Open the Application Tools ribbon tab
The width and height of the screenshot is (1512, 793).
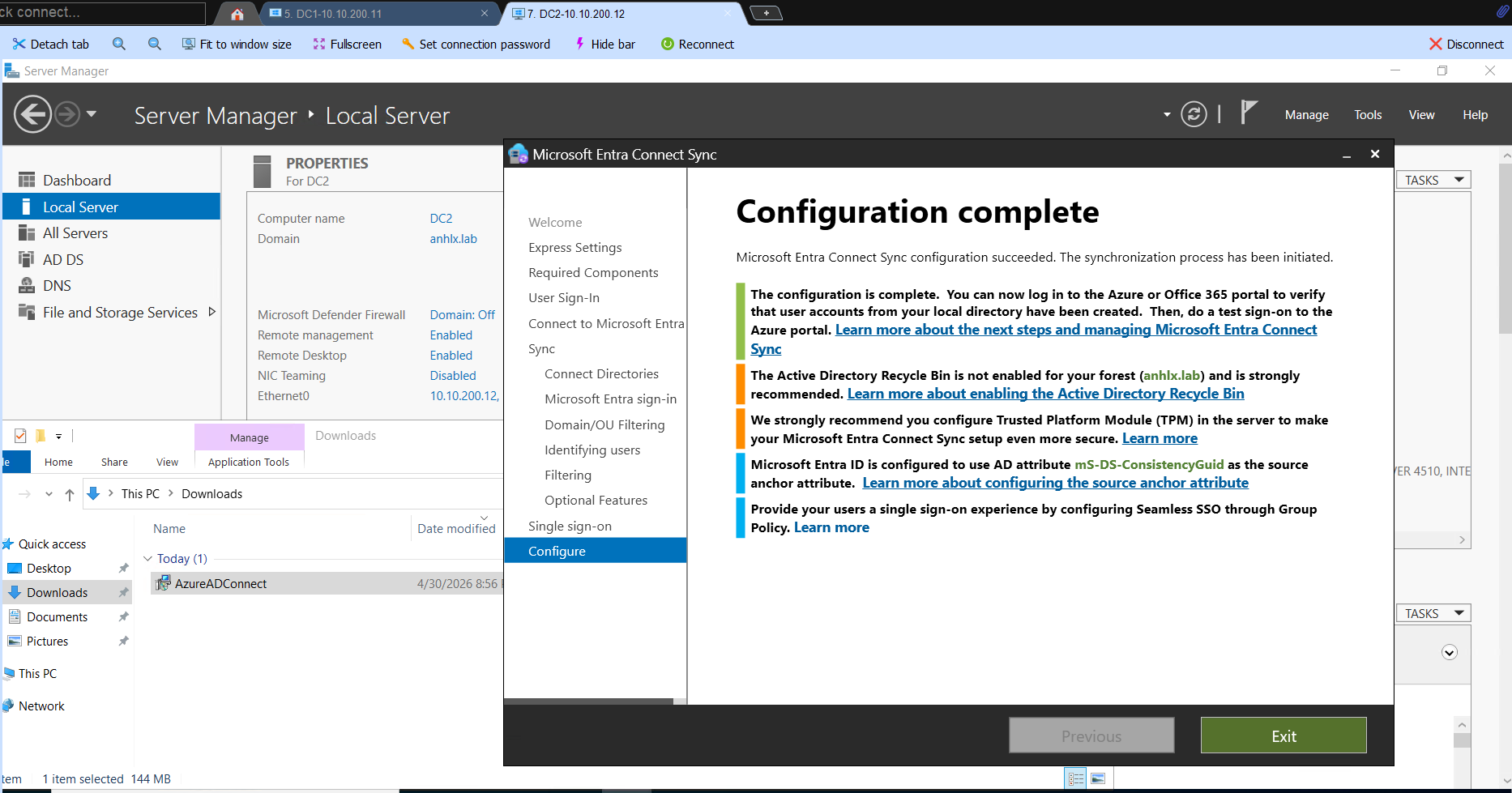(249, 462)
